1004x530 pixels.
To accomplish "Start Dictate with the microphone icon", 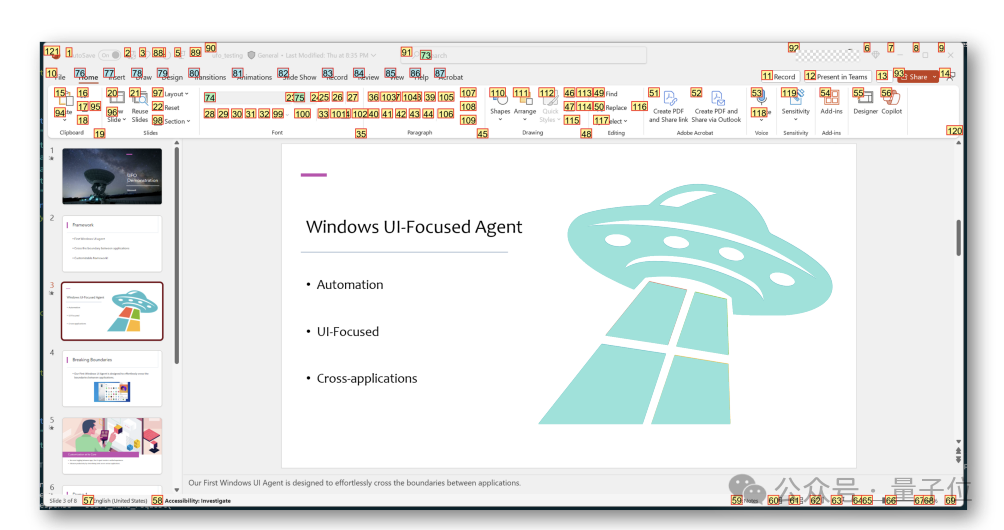I will click(x=761, y=100).
